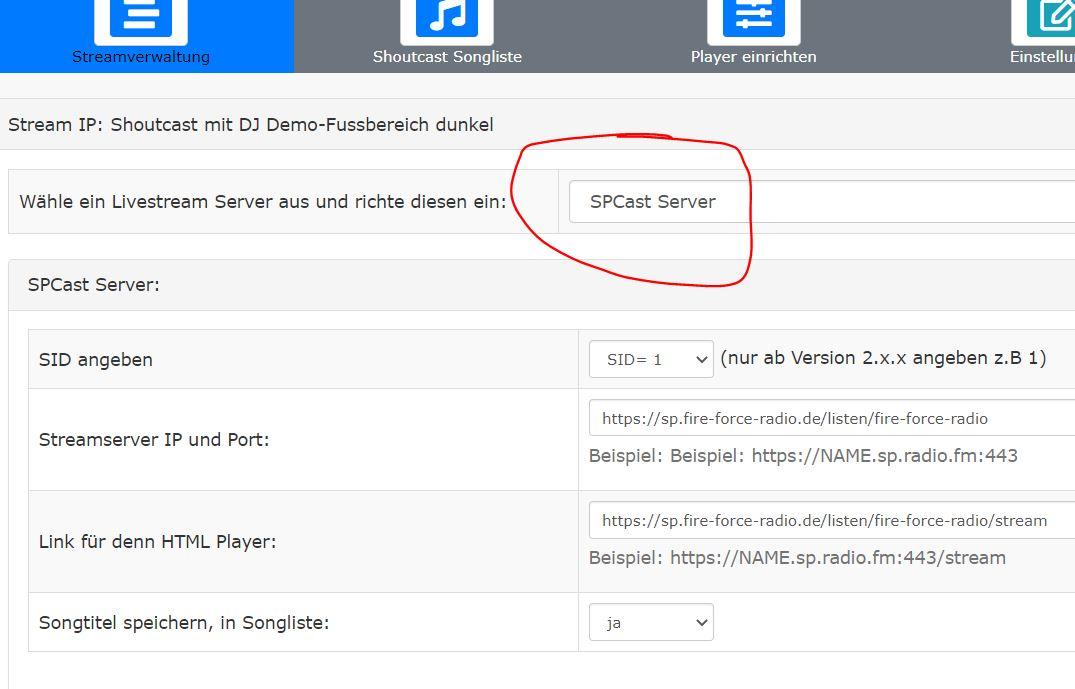Switch to the Streamverwaltung tab label
The width and height of the screenshot is (1075, 689).
141,57
